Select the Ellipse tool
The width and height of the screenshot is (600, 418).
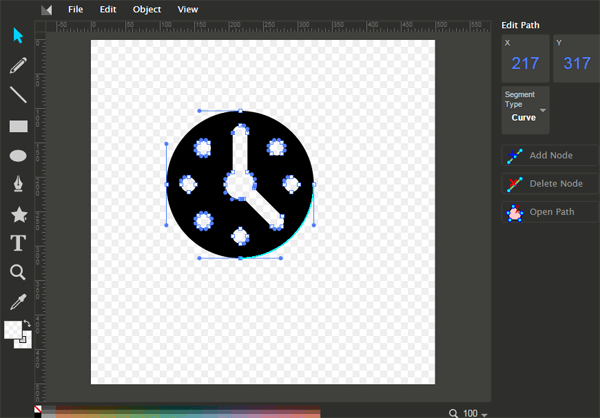point(18,156)
